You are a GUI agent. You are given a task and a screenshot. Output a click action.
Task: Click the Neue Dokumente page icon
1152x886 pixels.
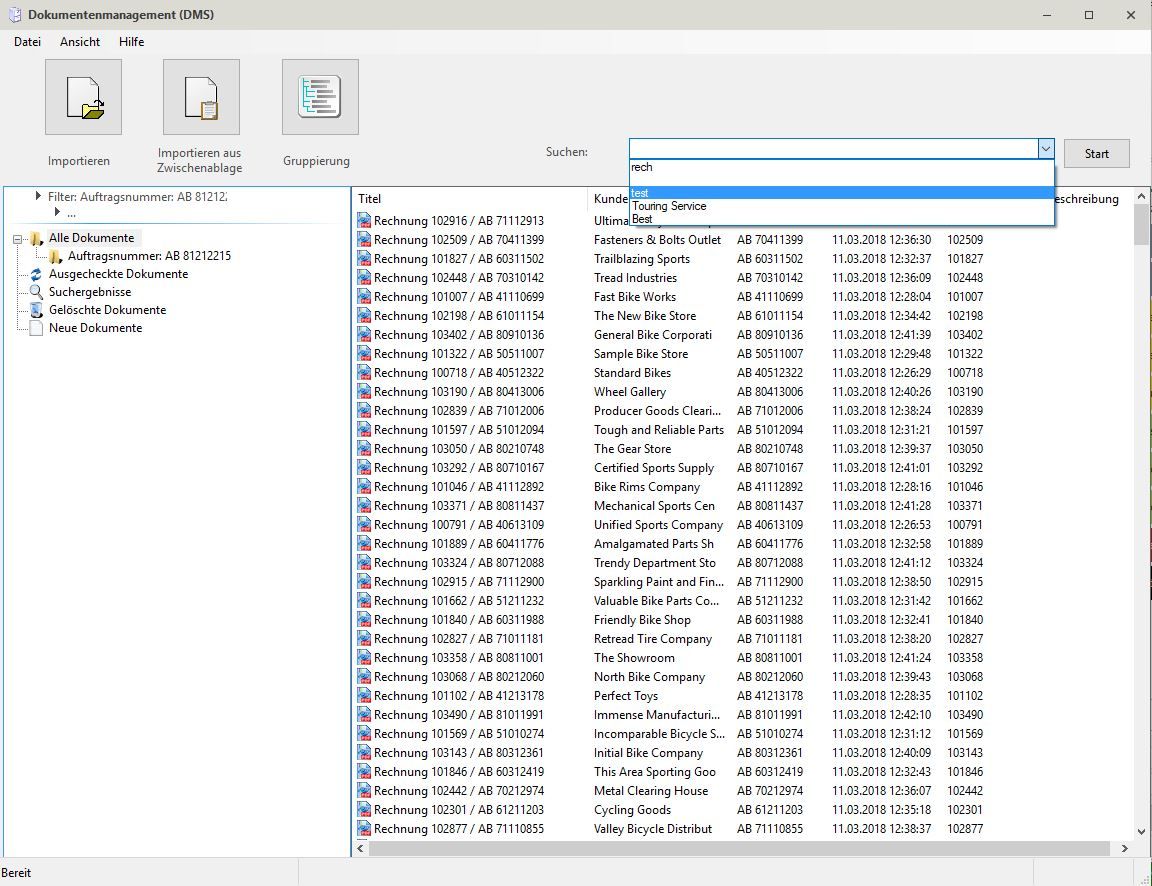click(36, 328)
